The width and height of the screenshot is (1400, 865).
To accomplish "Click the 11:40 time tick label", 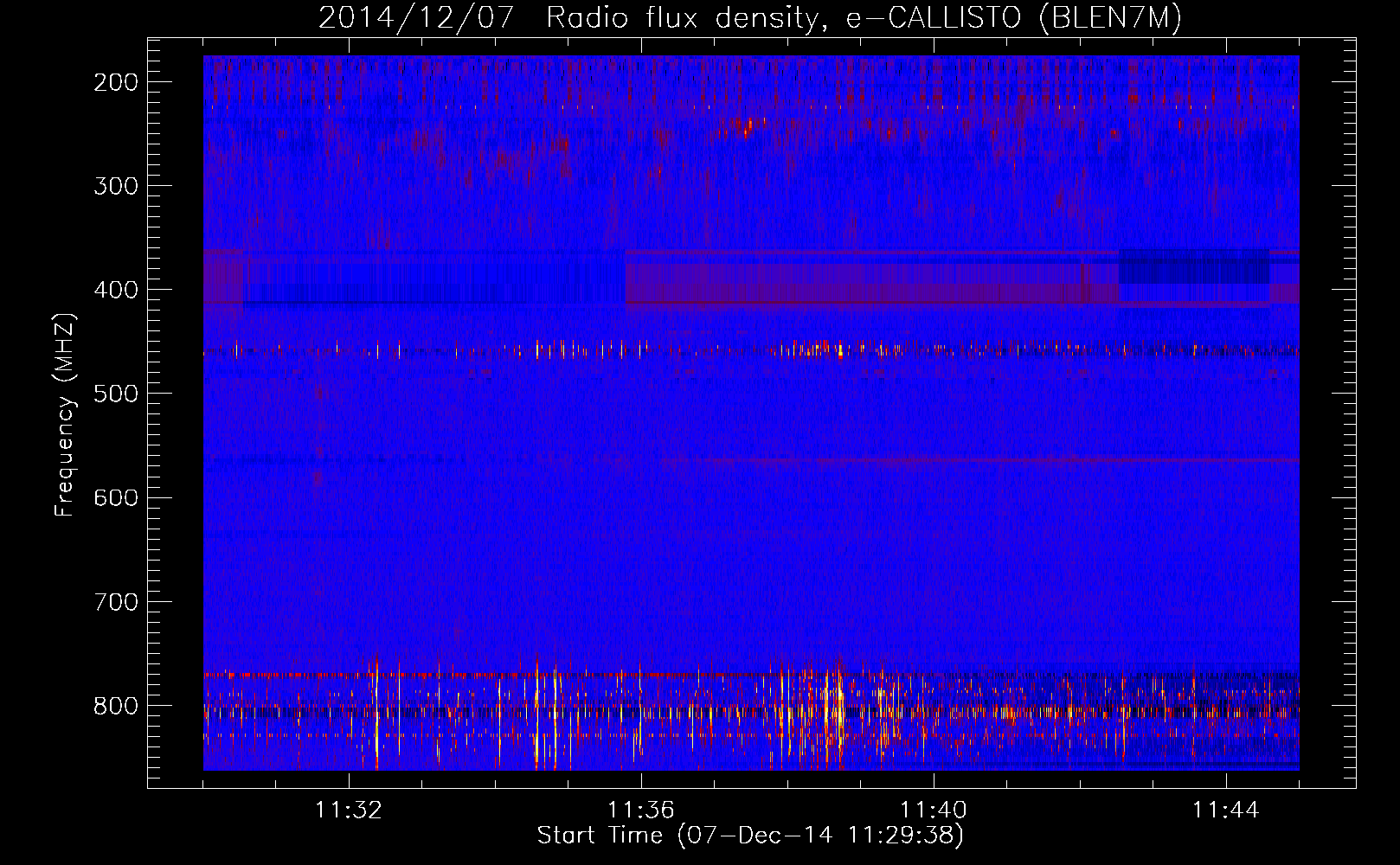I will coord(934,811).
